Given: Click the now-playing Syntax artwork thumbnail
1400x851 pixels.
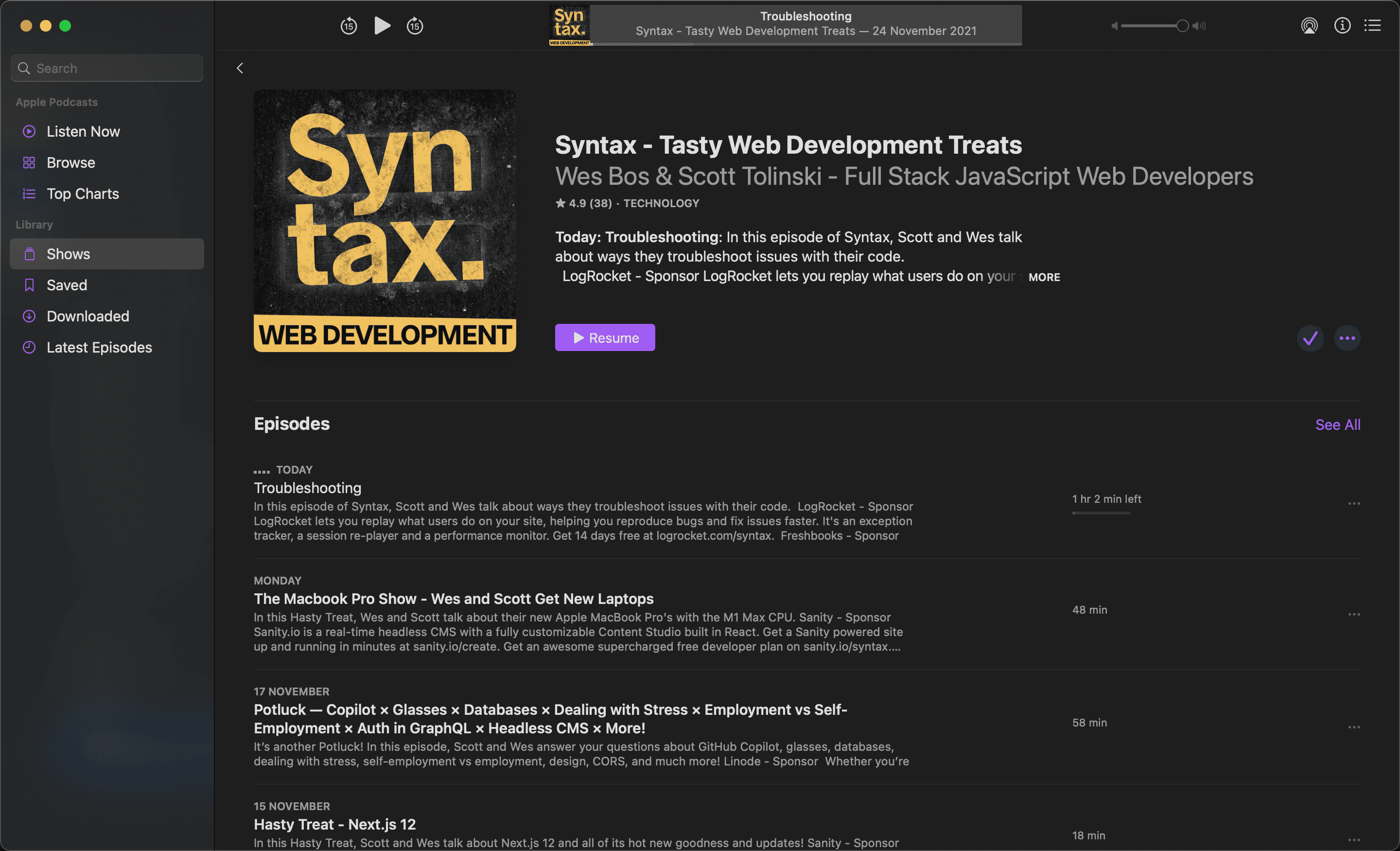Looking at the screenshot, I should pos(569,26).
